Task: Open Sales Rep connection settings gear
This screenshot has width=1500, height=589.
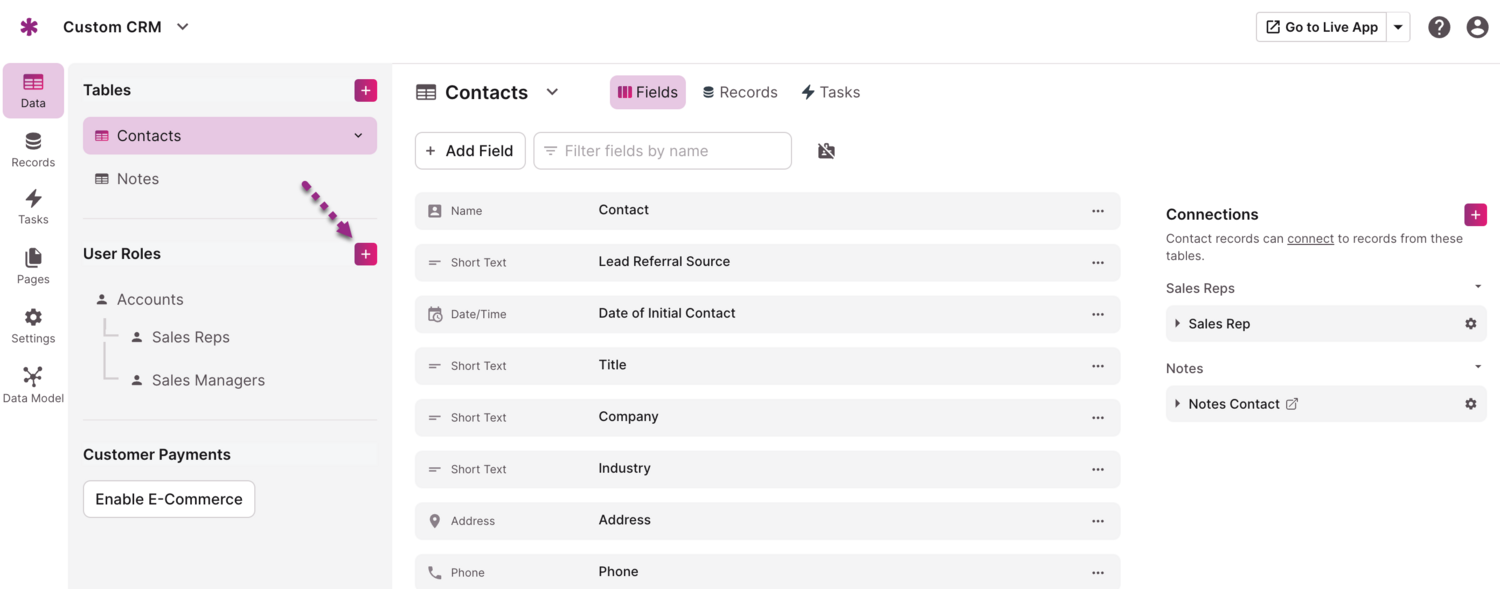Action: coord(1470,324)
